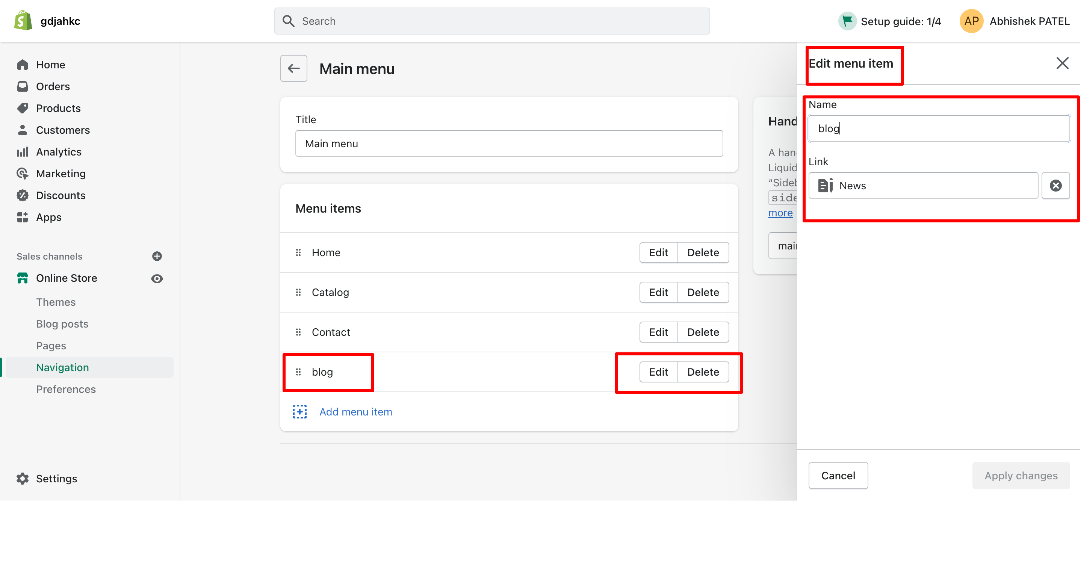The height and width of the screenshot is (566, 1080).
Task: Click the dashed plus add icon
Action: click(x=300, y=412)
